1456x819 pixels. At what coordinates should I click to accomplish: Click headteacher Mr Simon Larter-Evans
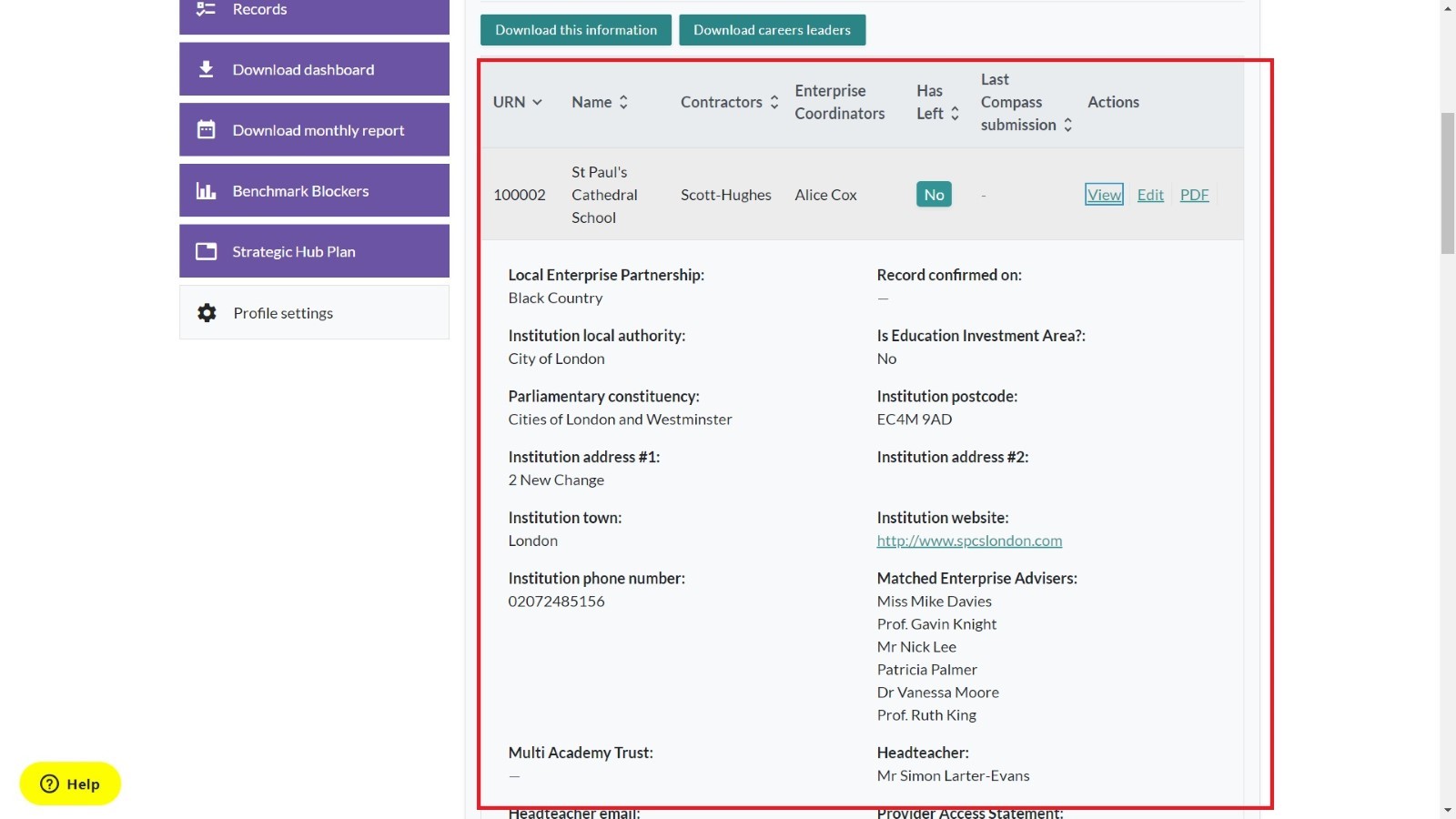coord(953,776)
